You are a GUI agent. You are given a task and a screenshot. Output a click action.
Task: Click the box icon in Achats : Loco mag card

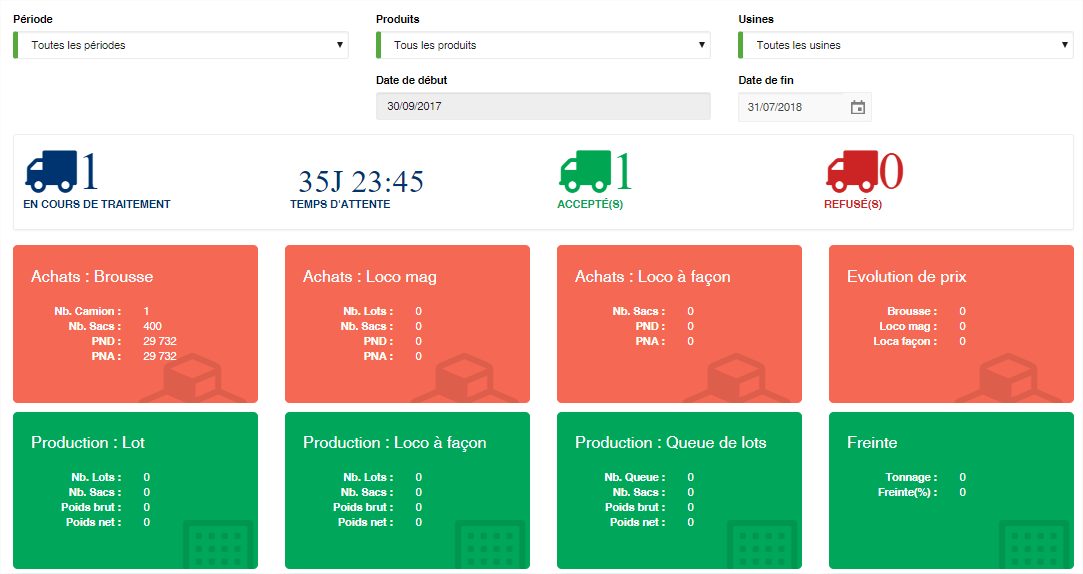pyautogui.click(x=465, y=378)
